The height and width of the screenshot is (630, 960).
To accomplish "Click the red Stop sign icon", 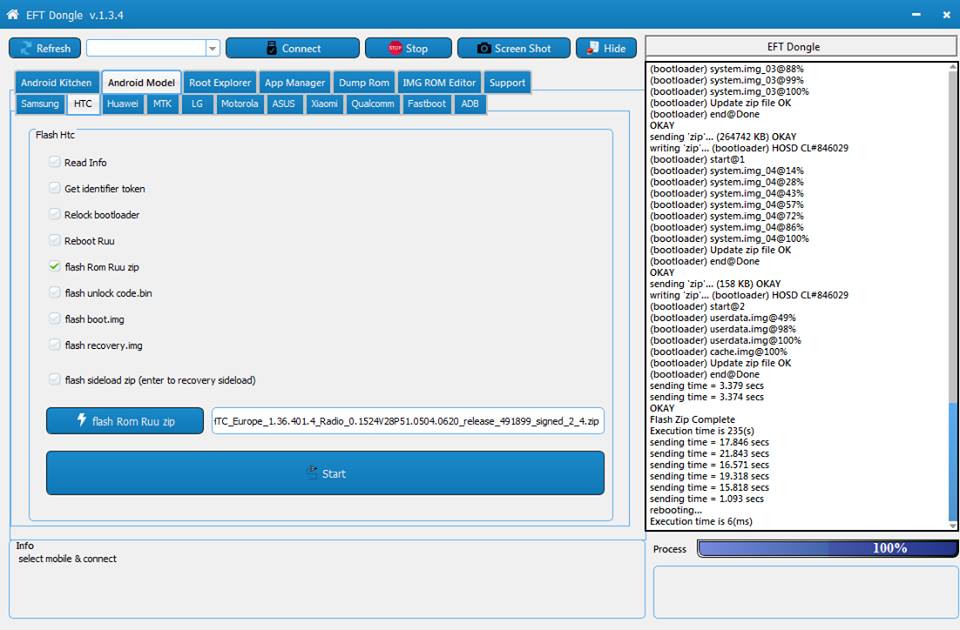I will [x=395, y=48].
